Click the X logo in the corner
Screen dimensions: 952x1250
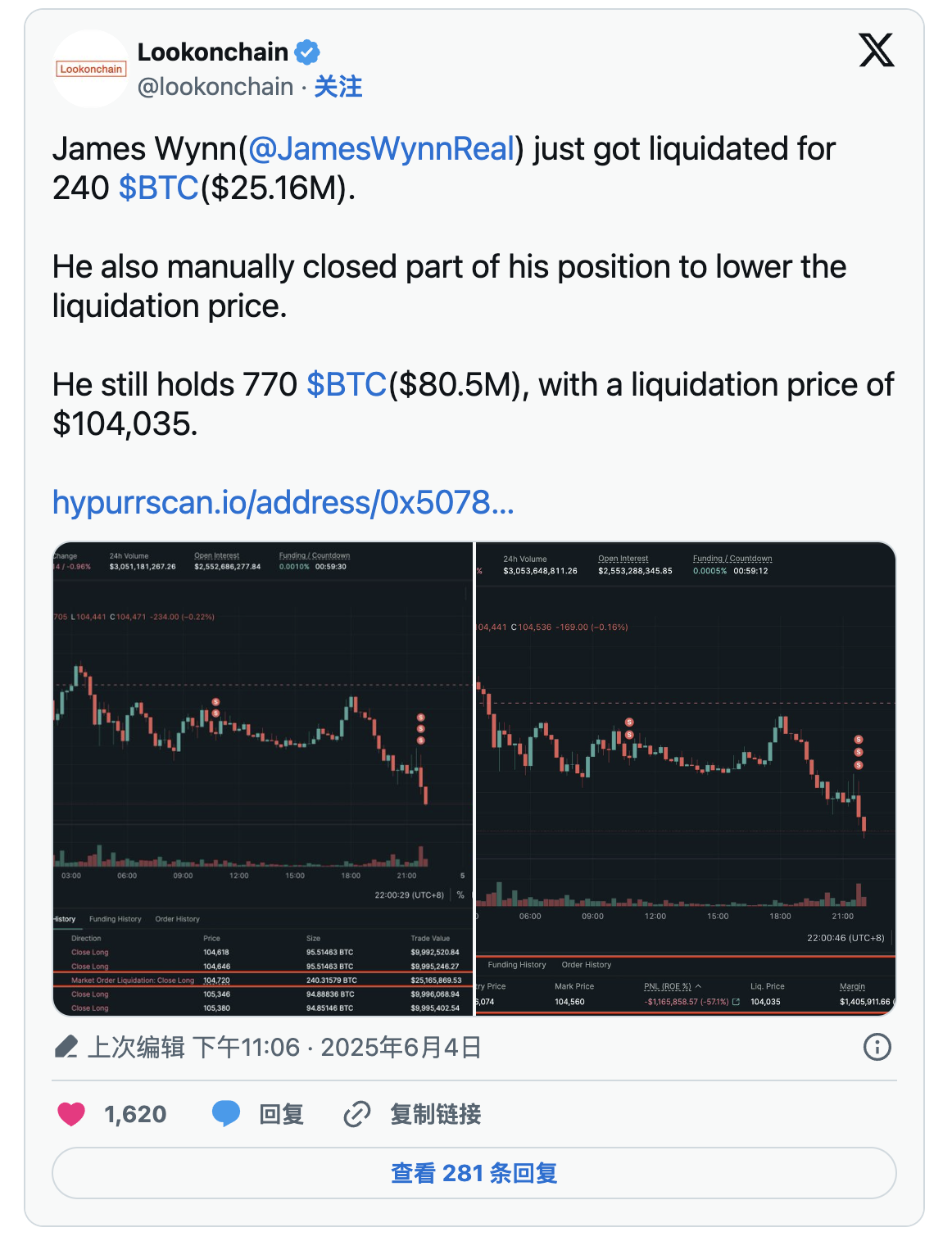click(876, 51)
